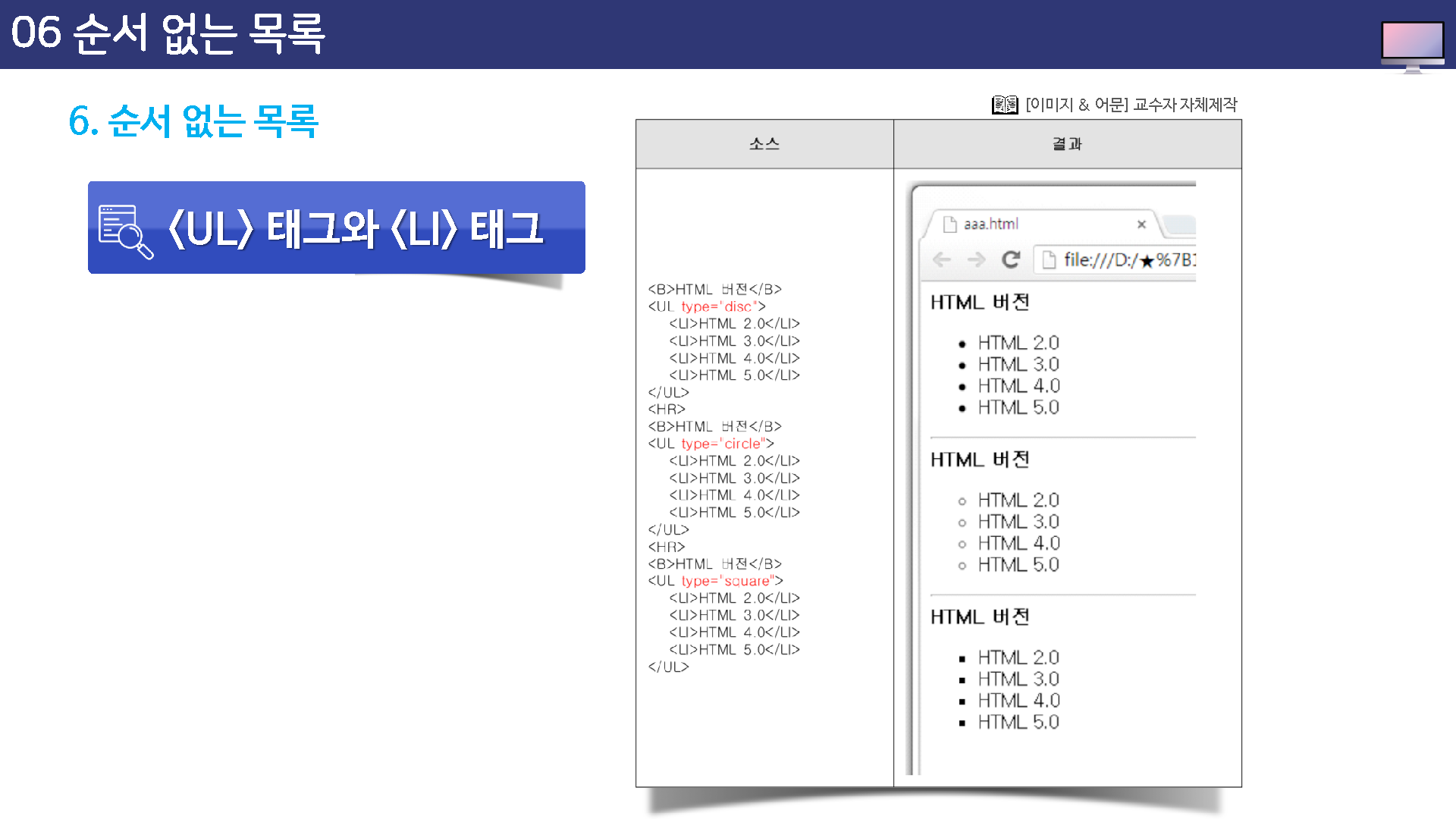Click HTML 3.0 in the circle bullet list

tap(1018, 522)
